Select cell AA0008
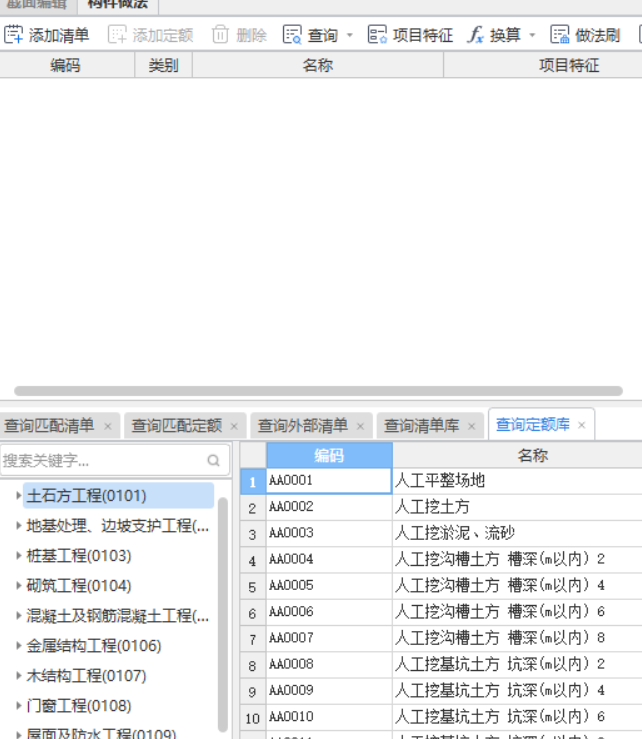Screen dimensions: 642x739 [329, 665]
